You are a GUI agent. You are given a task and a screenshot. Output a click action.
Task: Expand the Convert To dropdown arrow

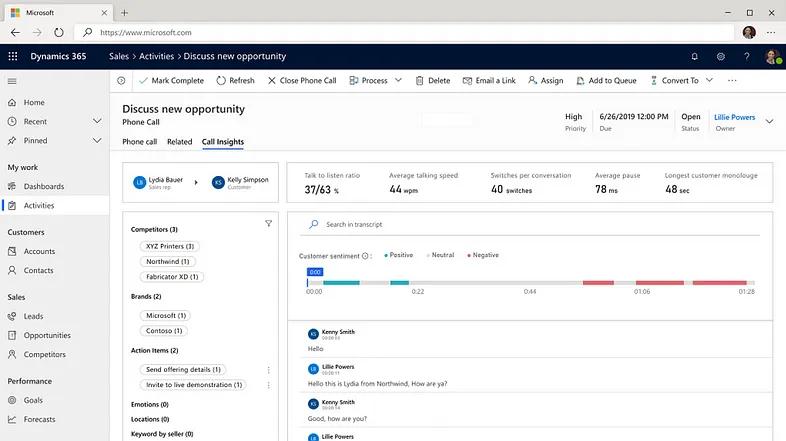709,80
